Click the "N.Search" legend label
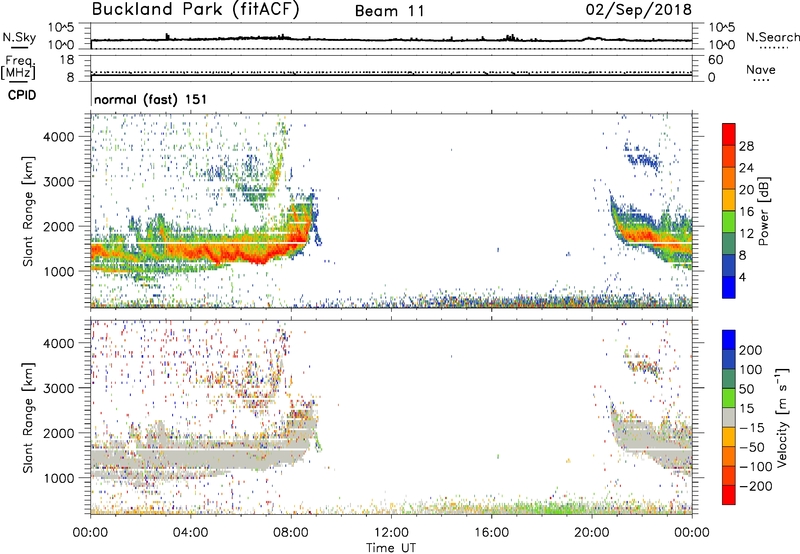 [x=773, y=37]
